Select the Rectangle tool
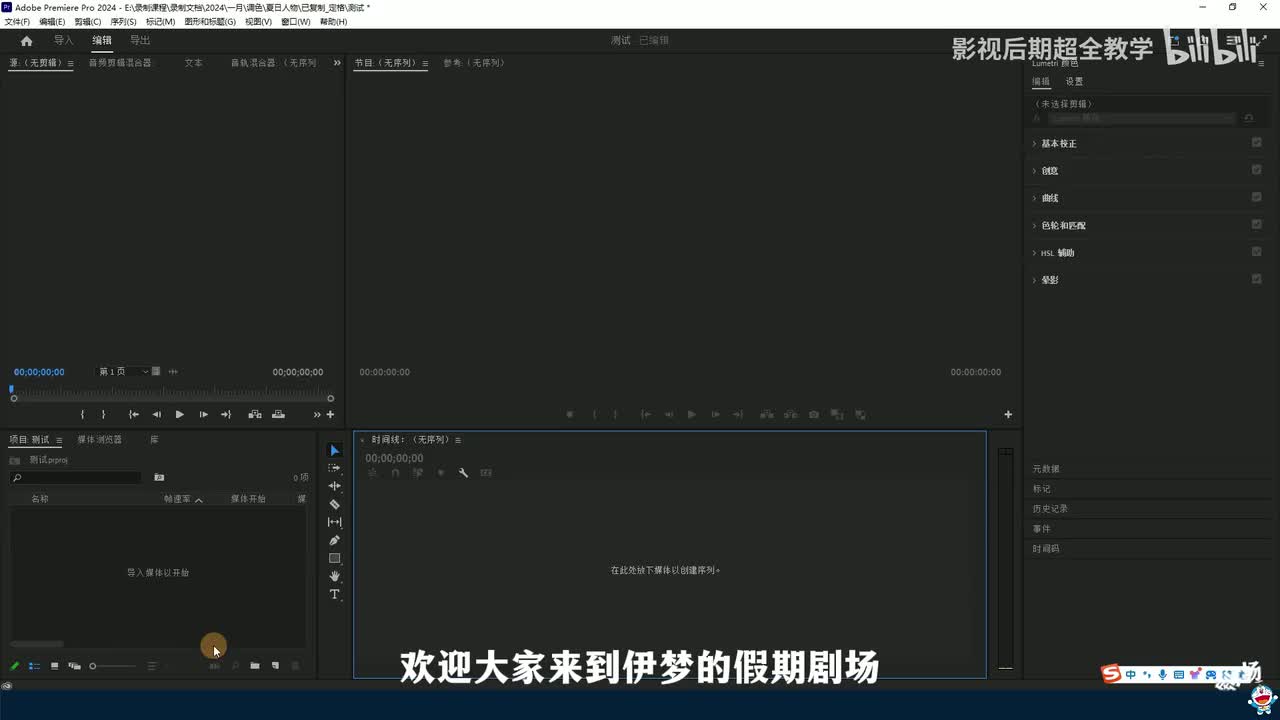1280x720 pixels. coord(335,558)
